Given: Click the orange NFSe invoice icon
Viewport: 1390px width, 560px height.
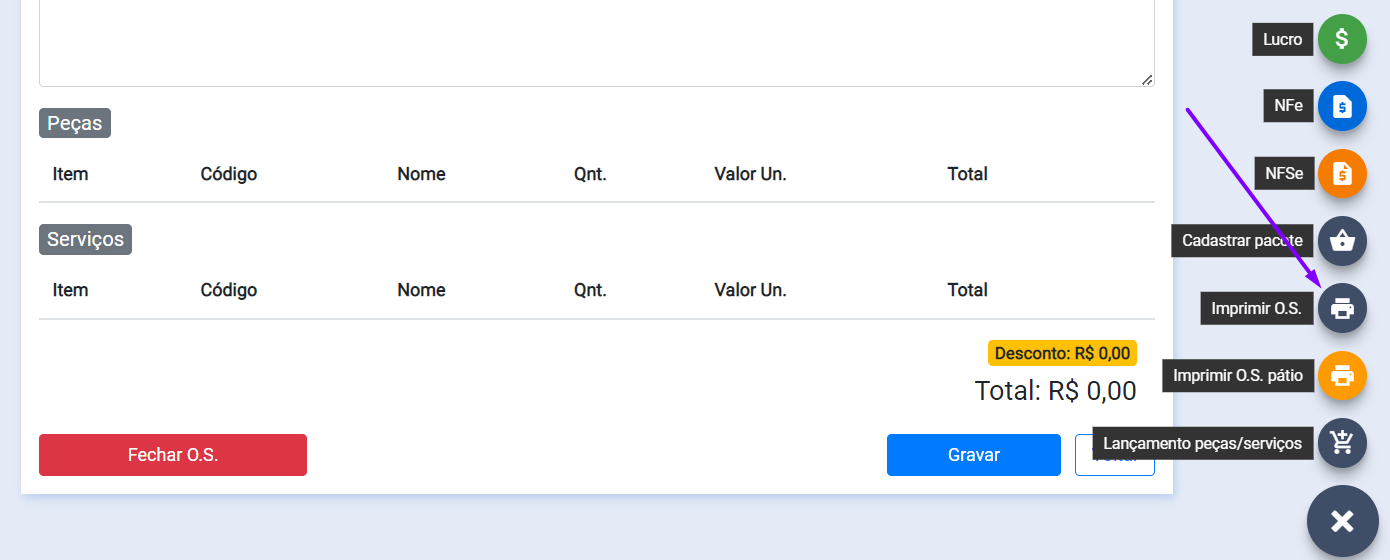Looking at the screenshot, I should coord(1342,174).
